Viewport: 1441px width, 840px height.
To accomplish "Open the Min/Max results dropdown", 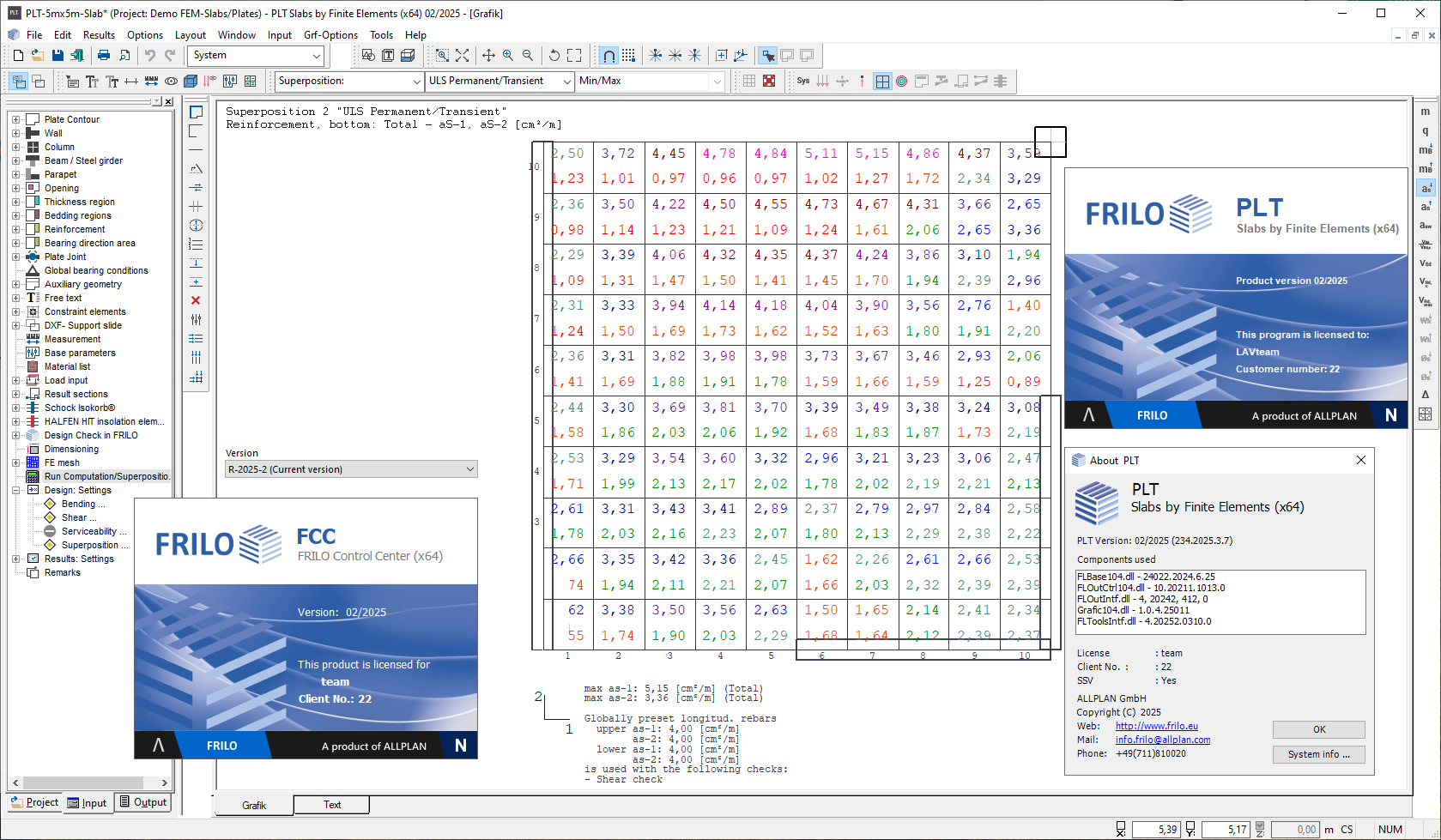I will (717, 82).
